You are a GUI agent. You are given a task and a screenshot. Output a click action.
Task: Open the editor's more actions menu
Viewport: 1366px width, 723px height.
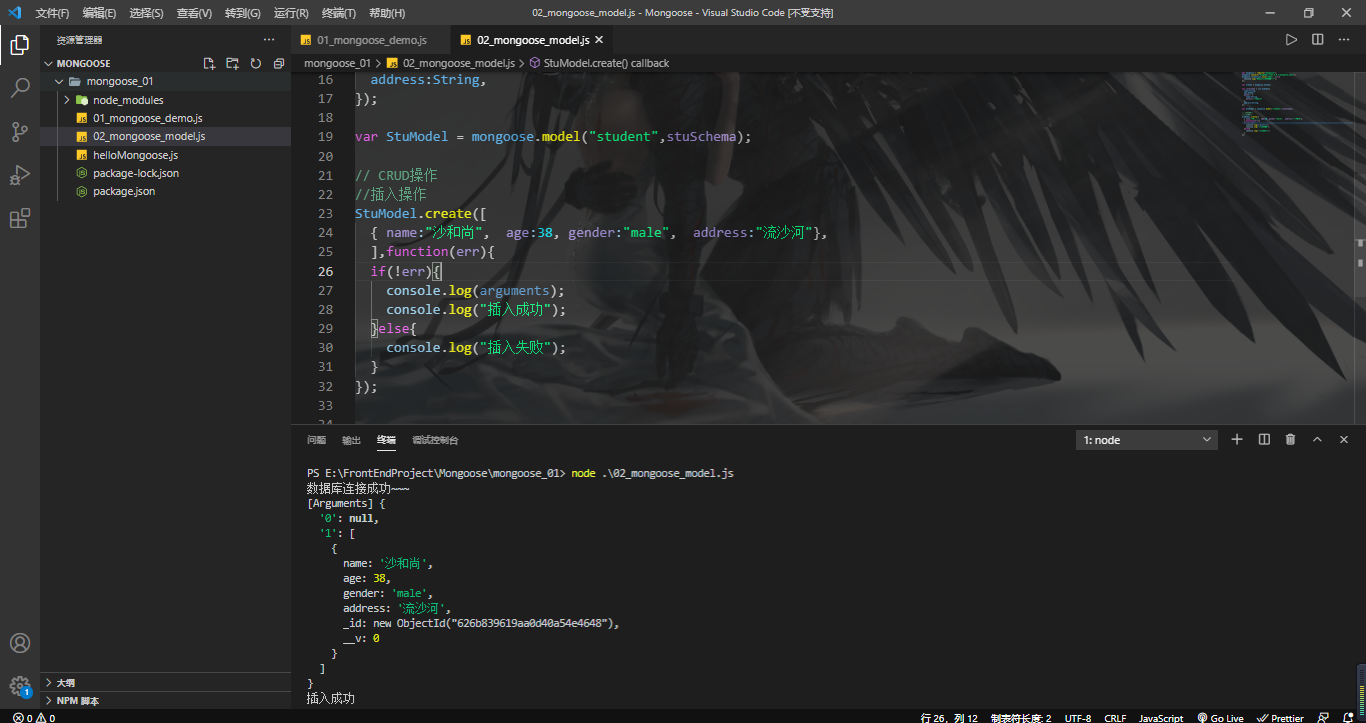click(1343, 40)
